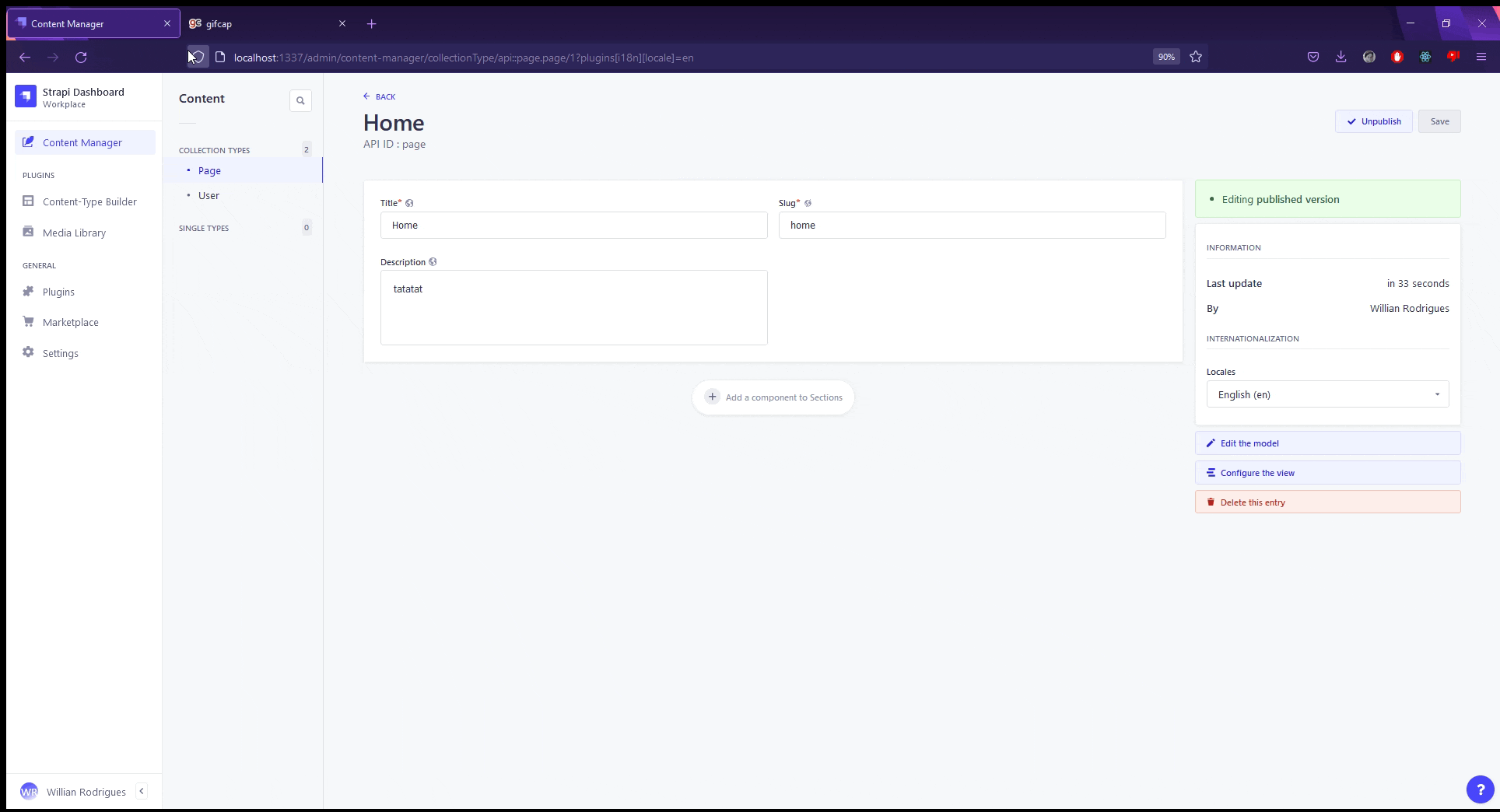Click the 'Willian Rodrigues' author value

click(1409, 309)
